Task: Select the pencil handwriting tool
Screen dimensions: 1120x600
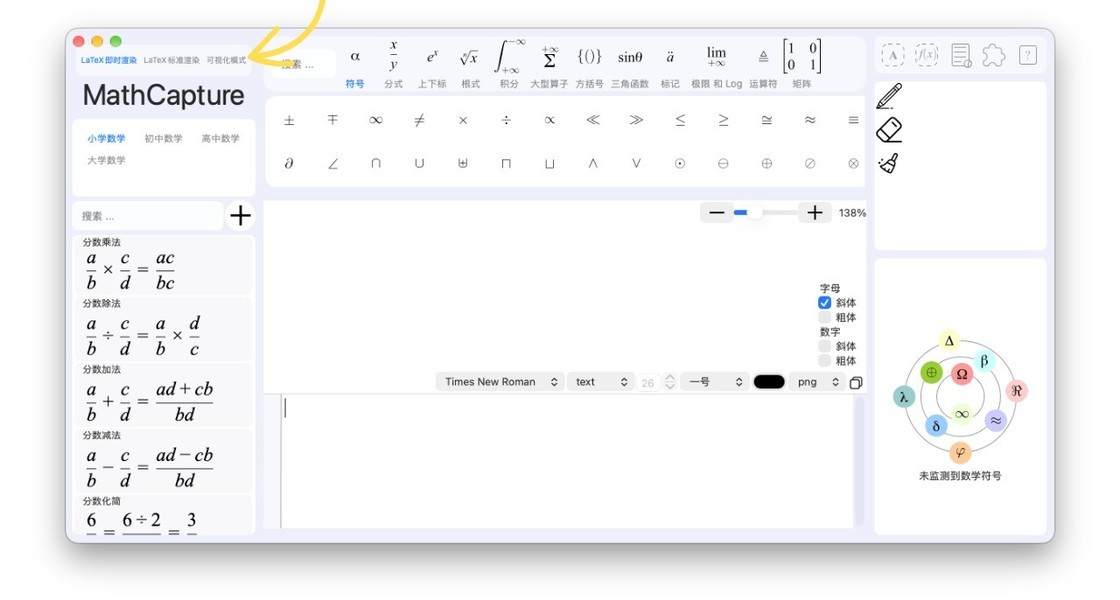Action: [x=889, y=96]
